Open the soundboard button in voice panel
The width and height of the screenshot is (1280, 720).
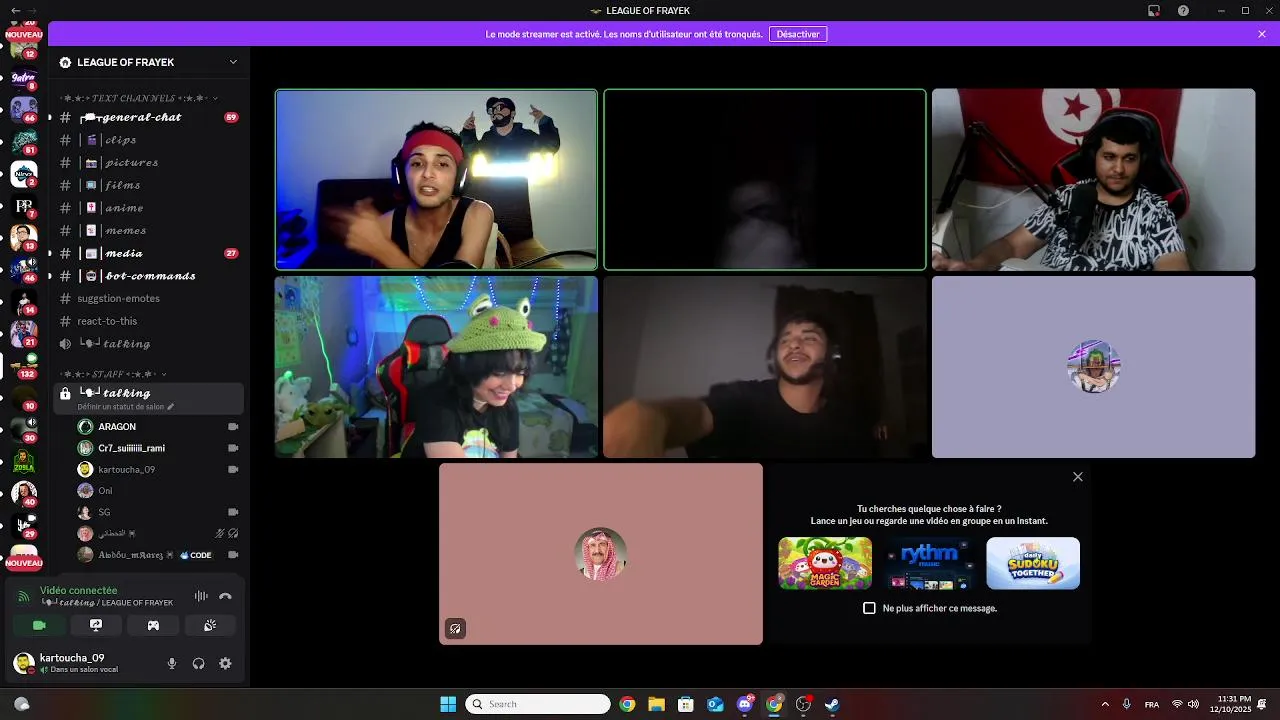pyautogui.click(x=210, y=625)
